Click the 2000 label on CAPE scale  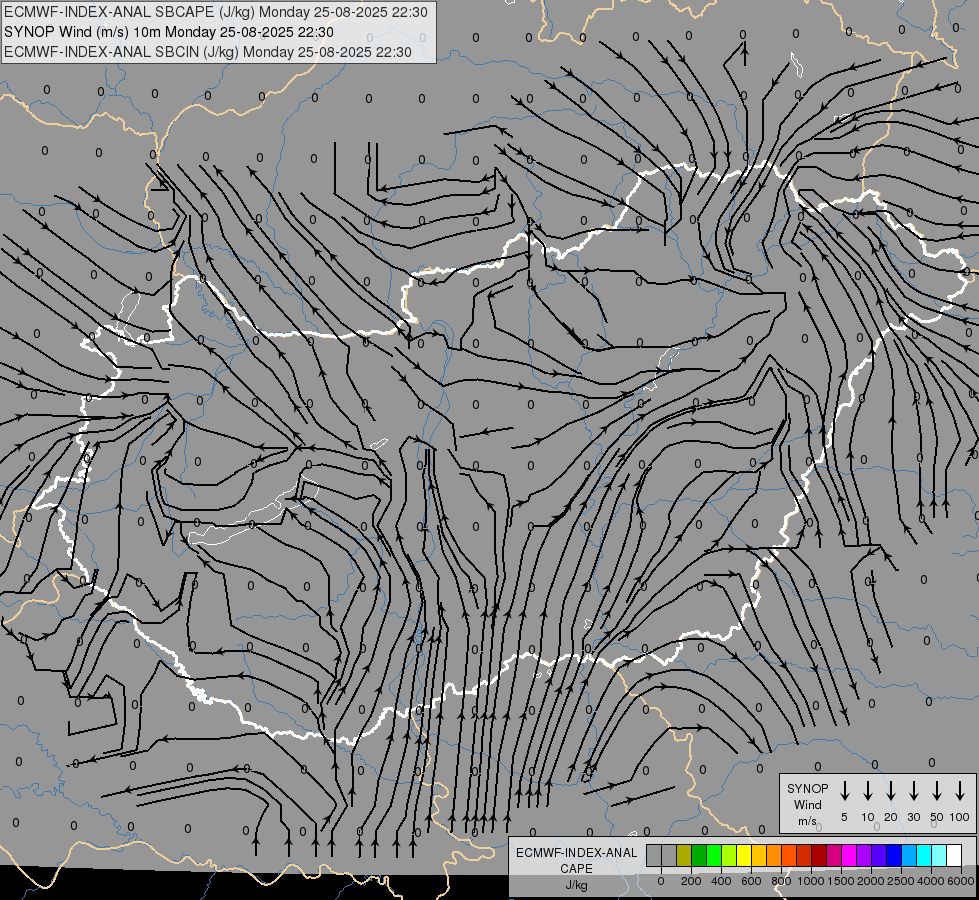(870, 881)
